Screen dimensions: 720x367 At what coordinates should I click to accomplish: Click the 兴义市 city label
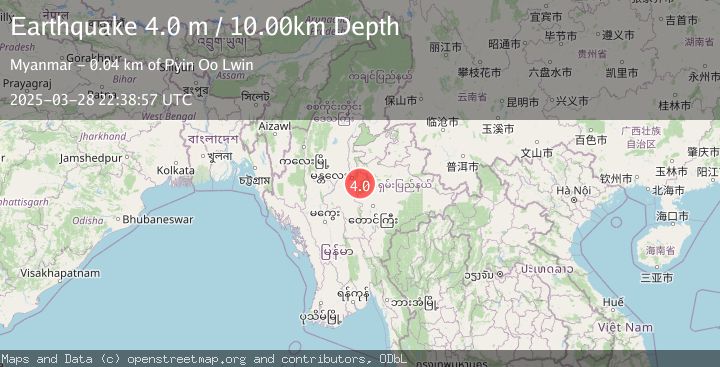click(x=572, y=102)
